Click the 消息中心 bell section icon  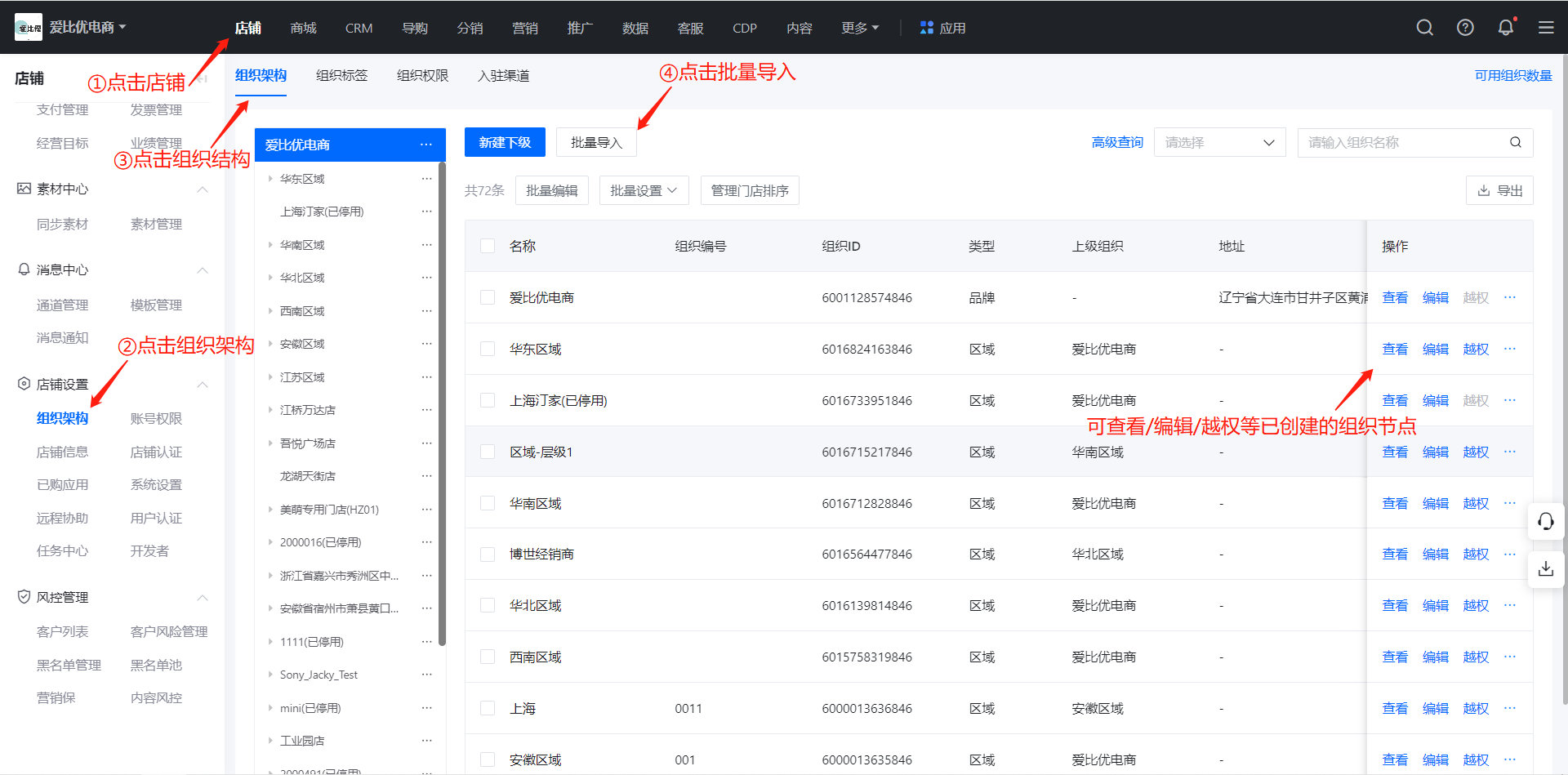(24, 269)
